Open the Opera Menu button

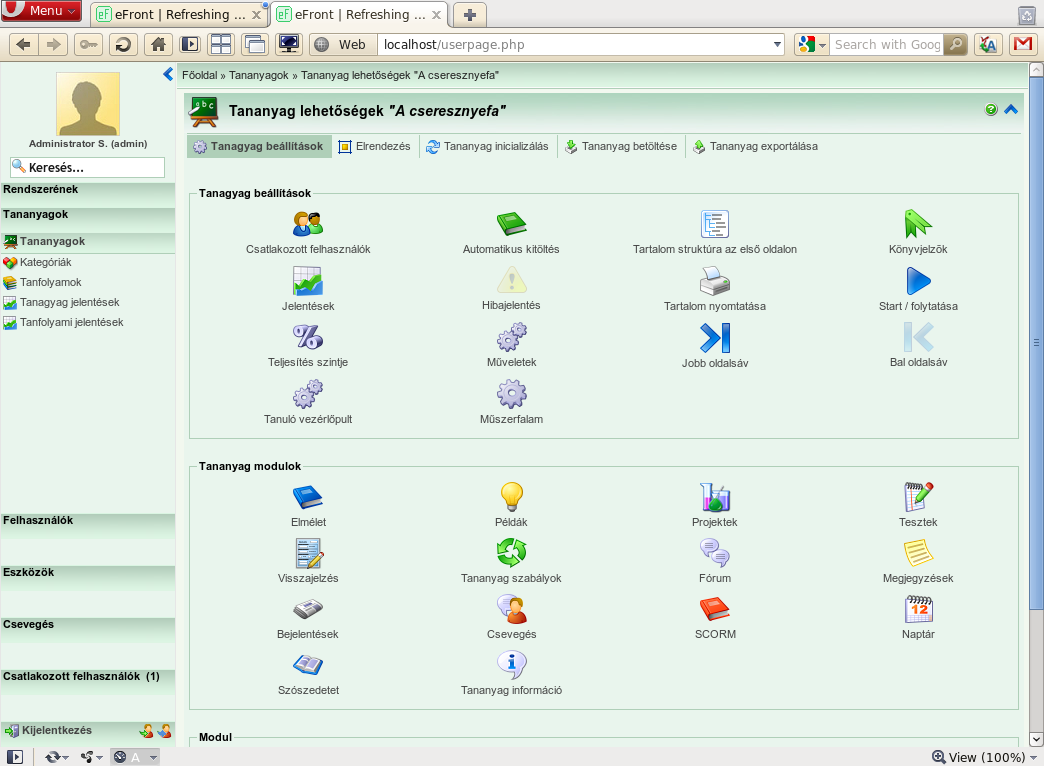(x=41, y=11)
